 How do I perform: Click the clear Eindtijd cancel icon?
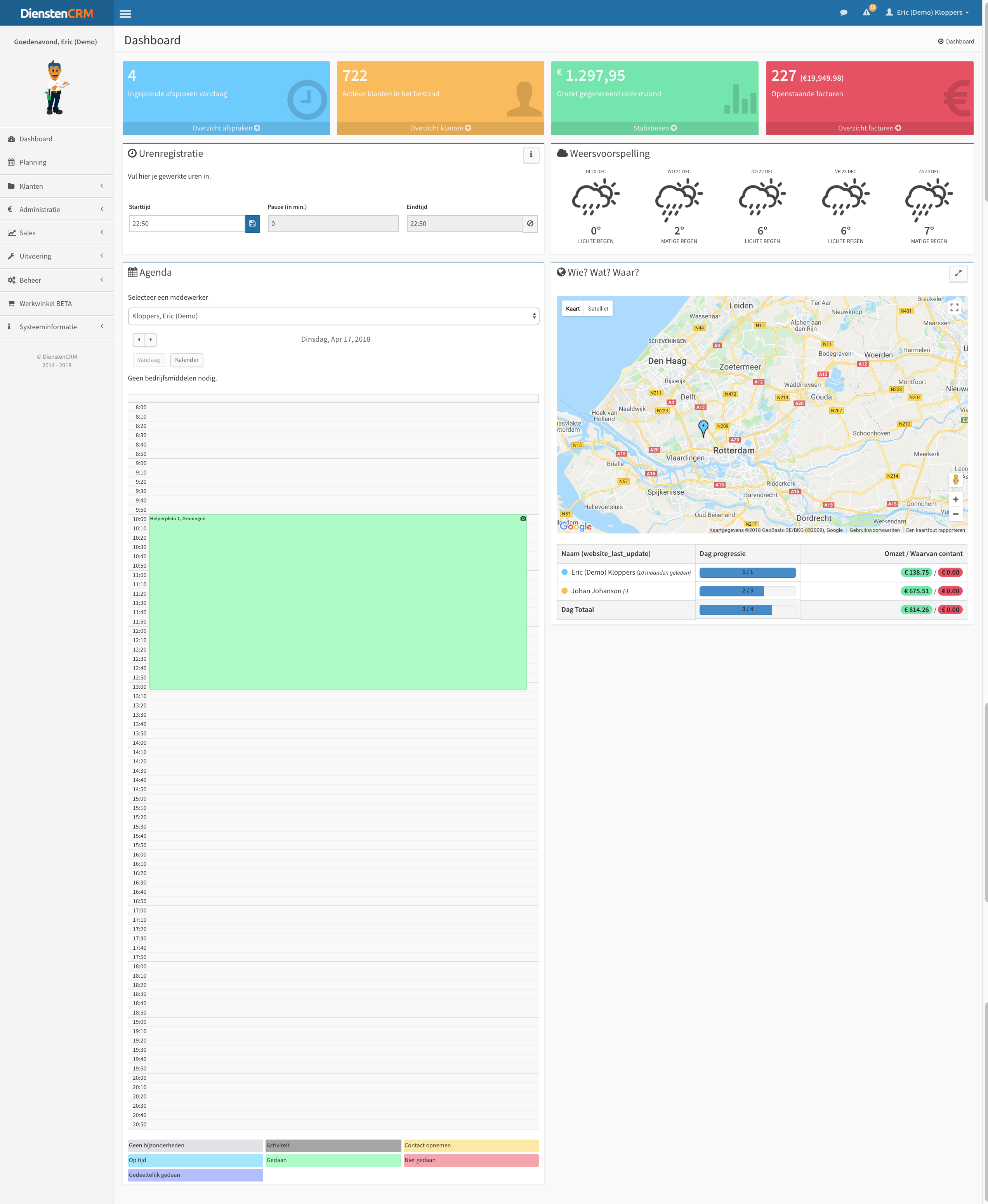pos(530,224)
